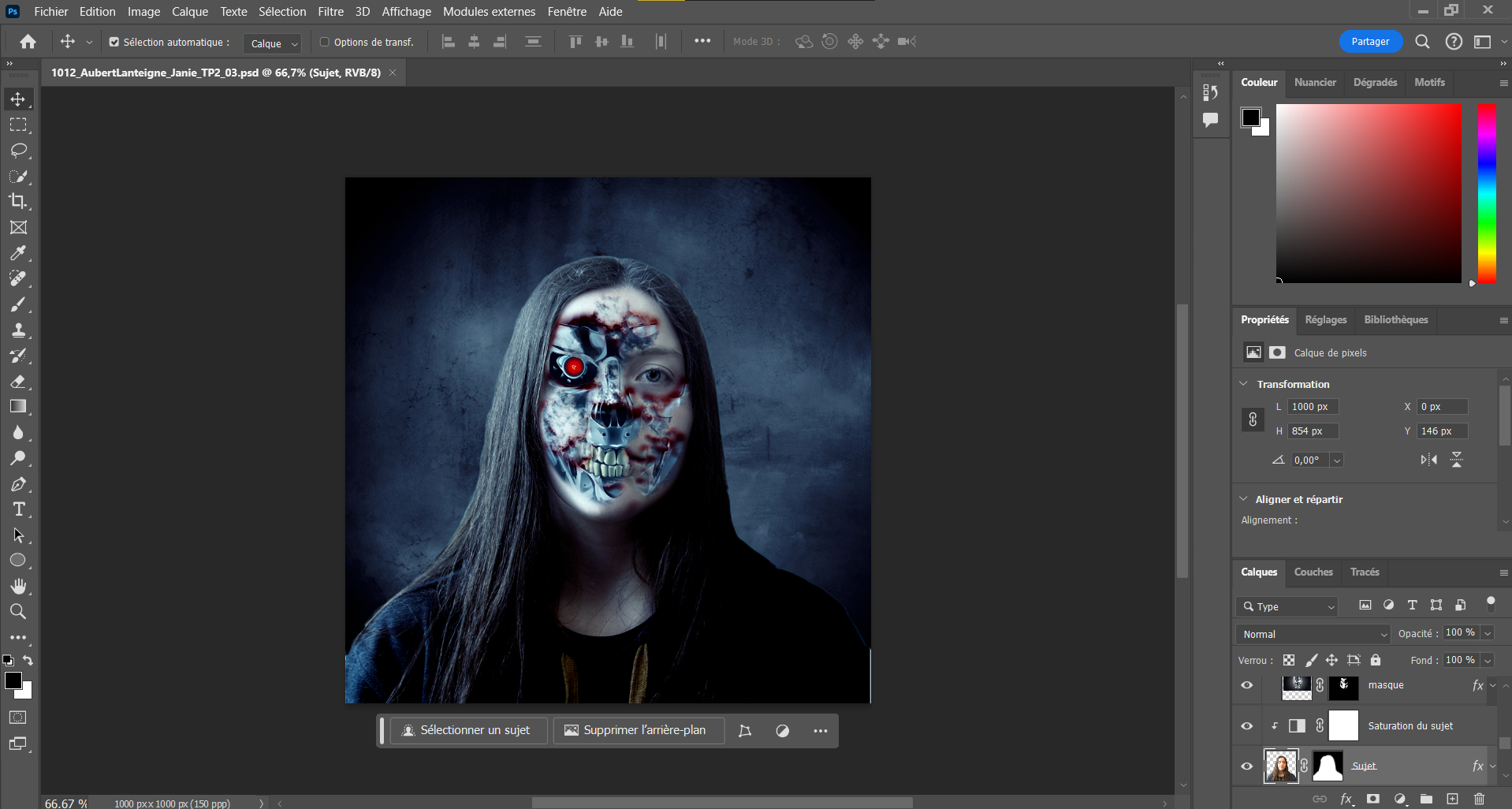The image size is (1512, 809).
Task: Click Supprimer l'arrière-plan button
Action: tap(635, 730)
